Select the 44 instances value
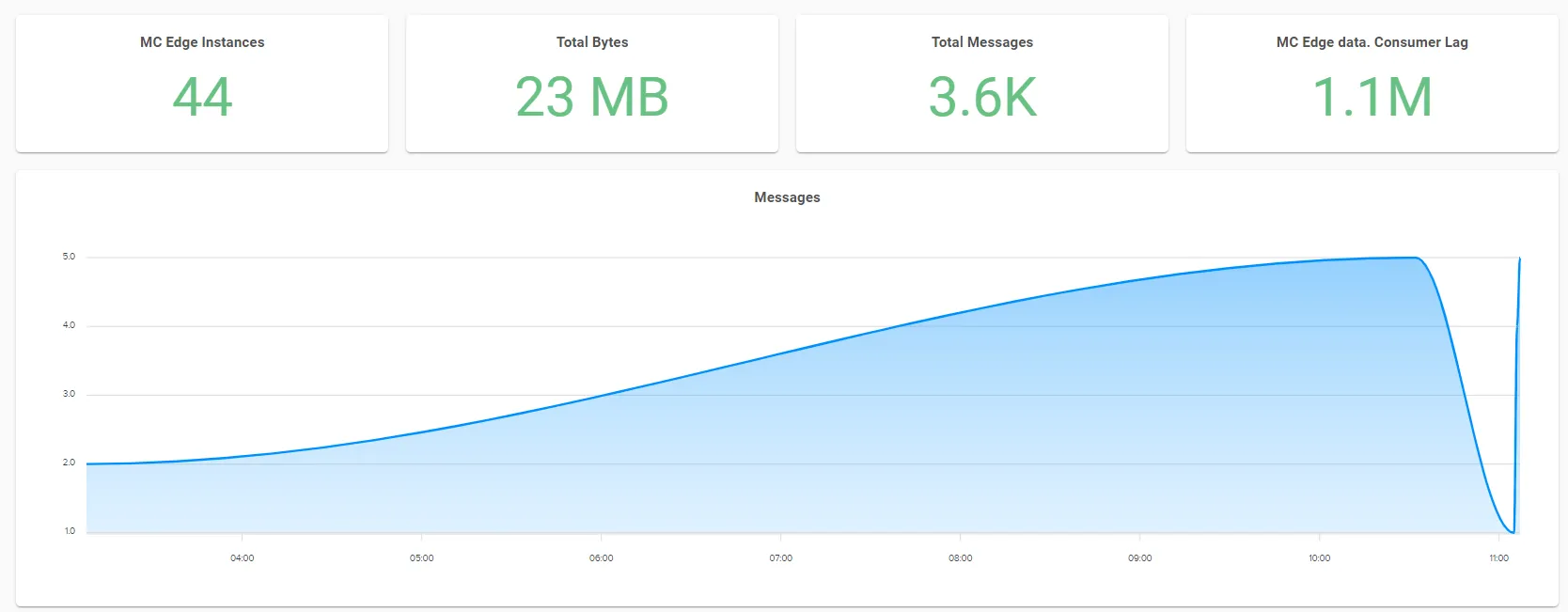This screenshot has width=1568, height=612. pyautogui.click(x=202, y=97)
